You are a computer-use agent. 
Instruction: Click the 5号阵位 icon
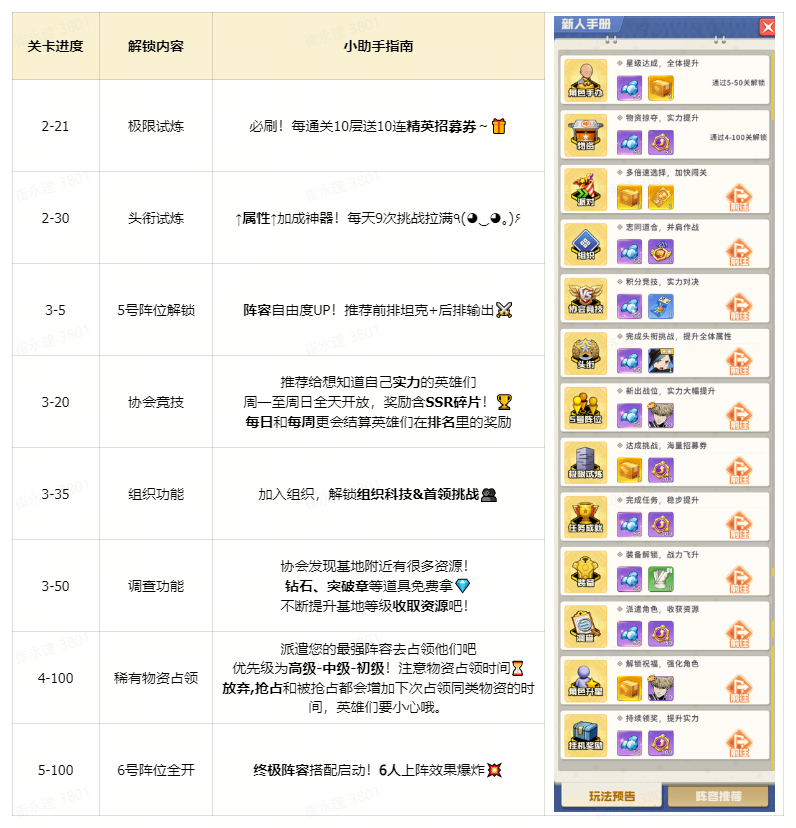coord(585,407)
